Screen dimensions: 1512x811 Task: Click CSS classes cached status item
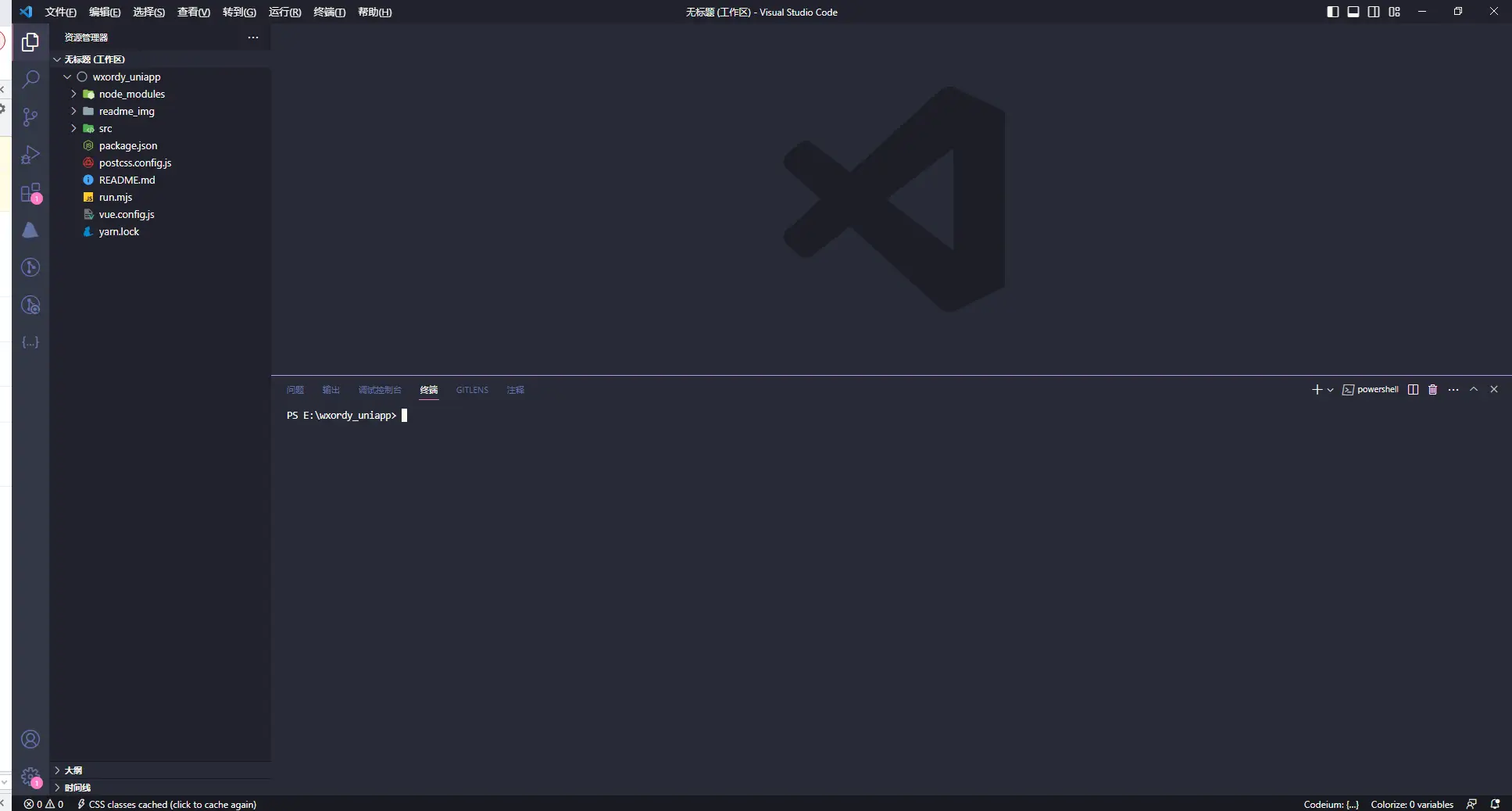[x=166, y=804]
